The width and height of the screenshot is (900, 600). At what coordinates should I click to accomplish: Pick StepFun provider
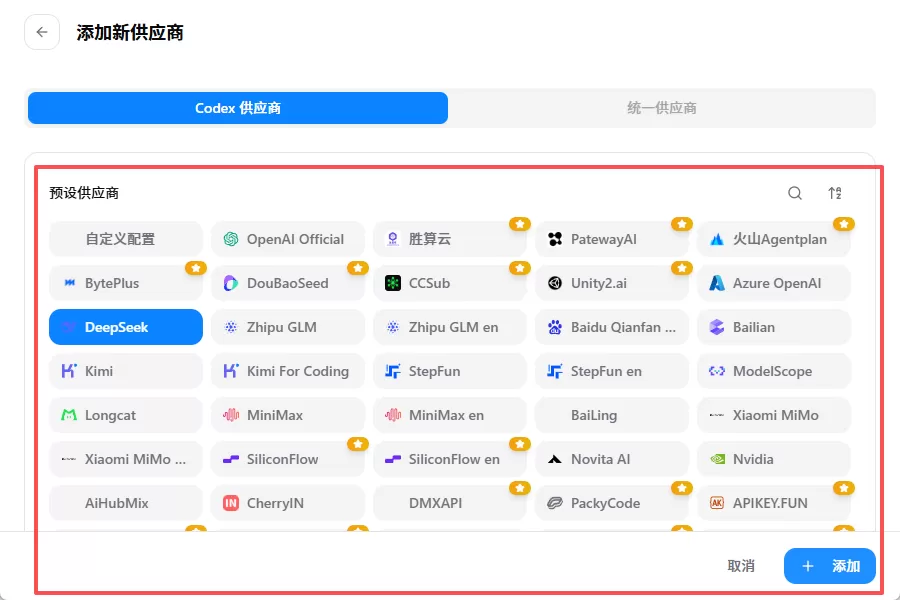point(449,371)
